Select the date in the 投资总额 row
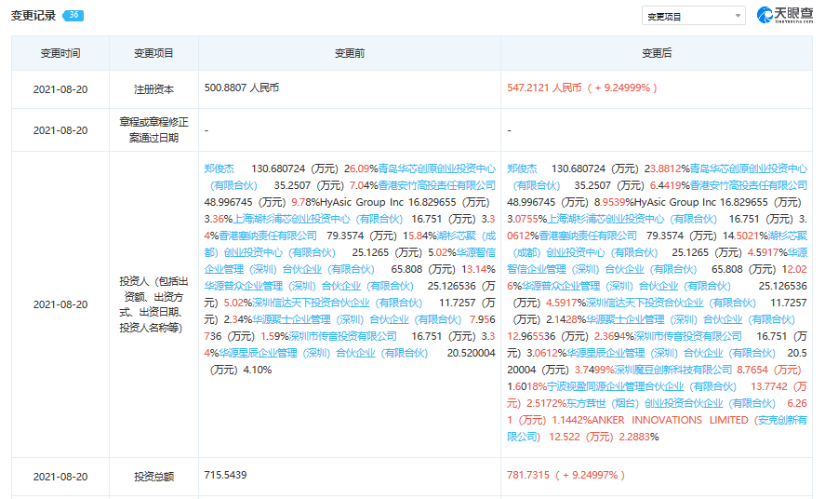825x499 pixels. pos(61,477)
